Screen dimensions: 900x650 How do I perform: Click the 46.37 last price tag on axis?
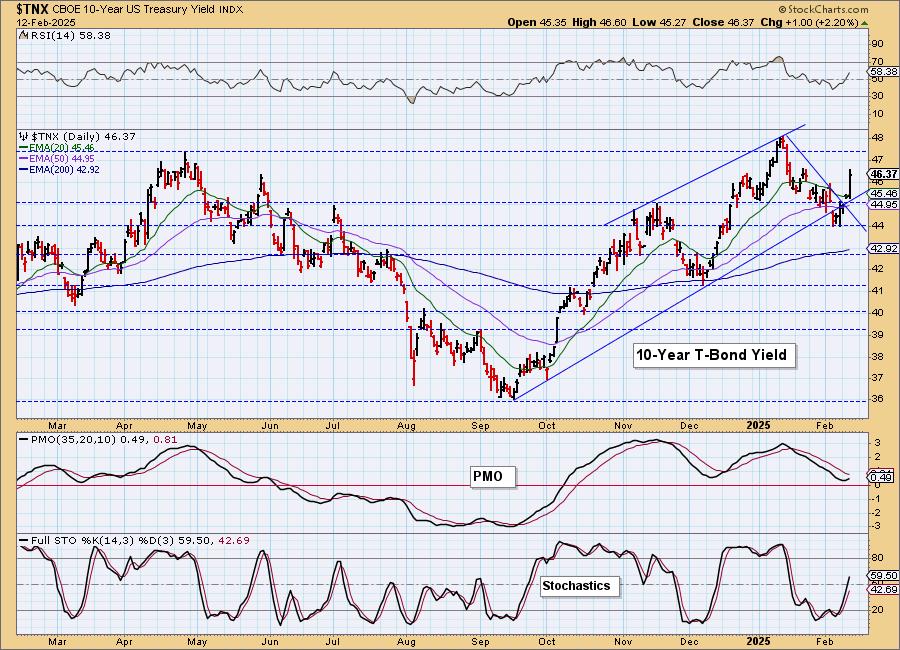point(884,174)
